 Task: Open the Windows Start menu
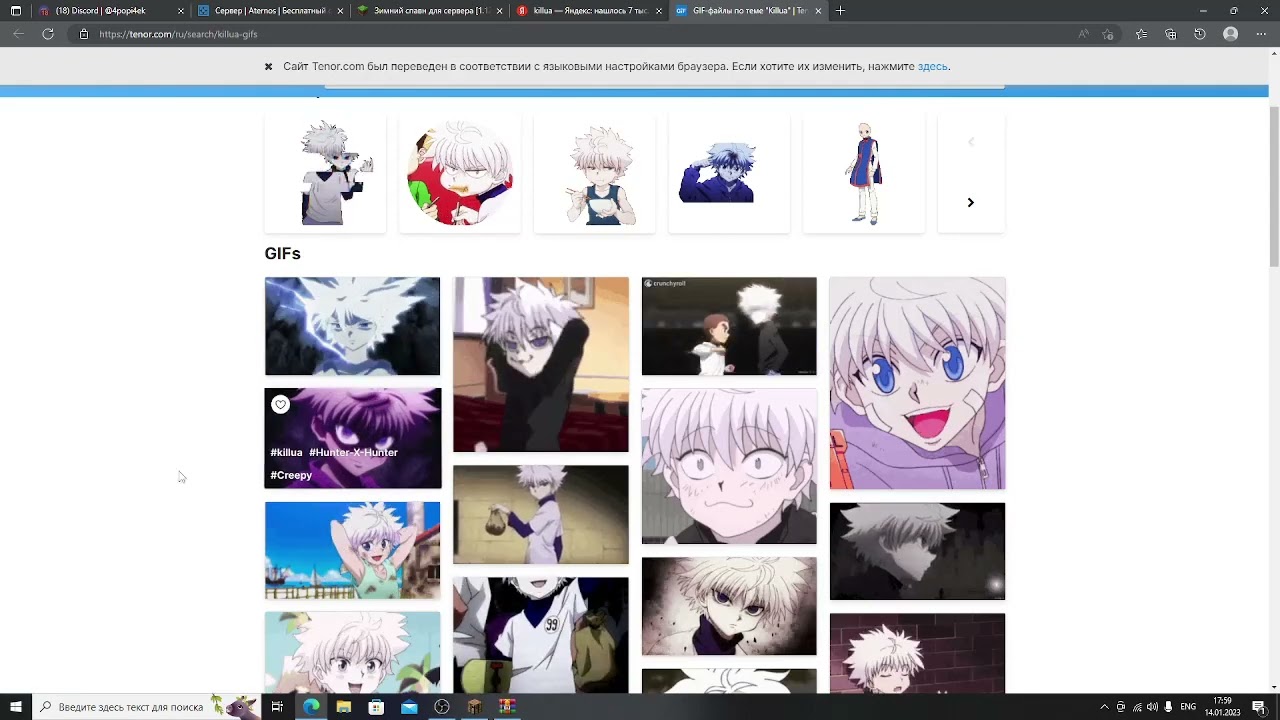click(x=16, y=707)
